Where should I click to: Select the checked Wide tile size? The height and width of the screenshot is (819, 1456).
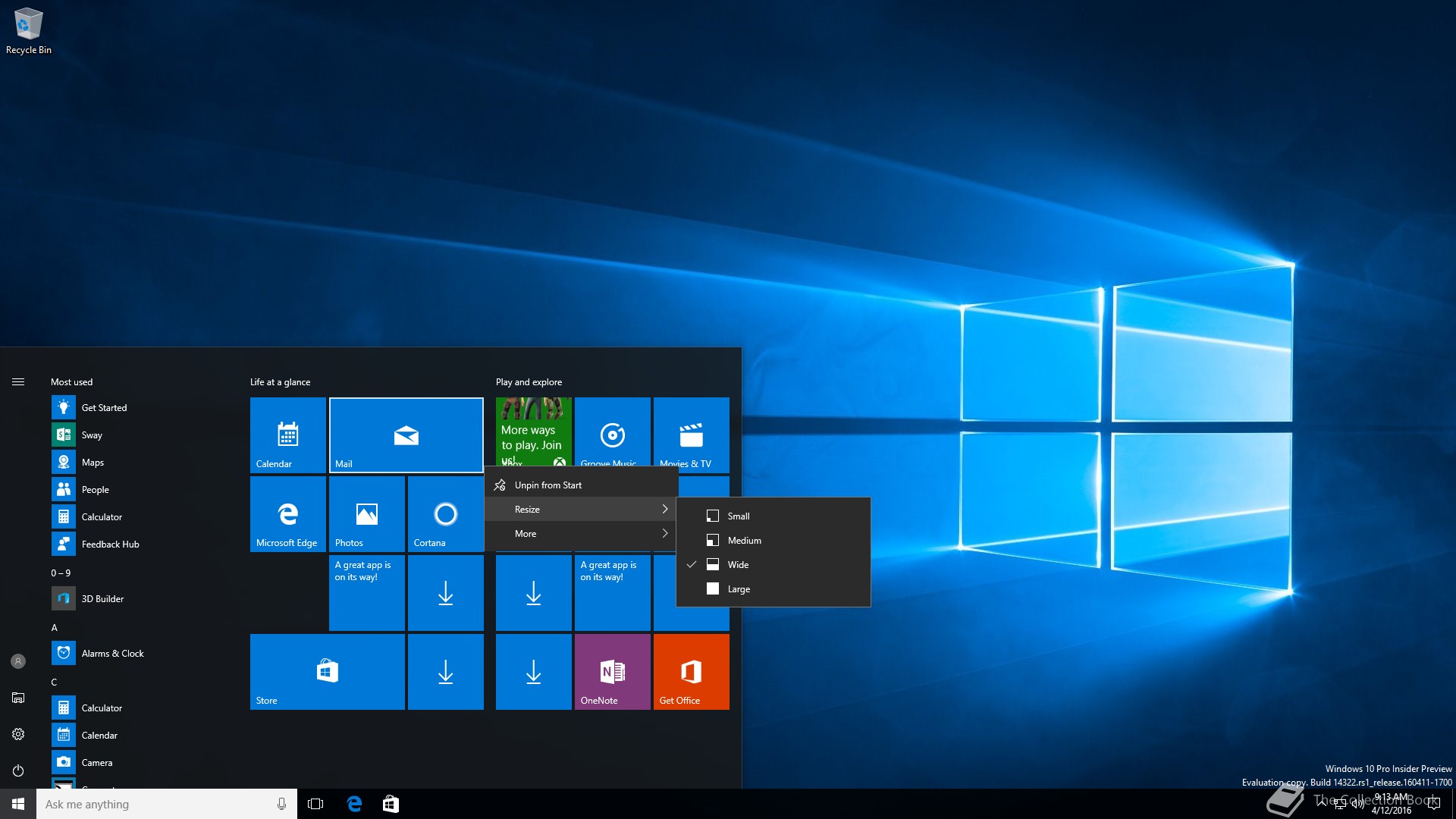click(773, 565)
